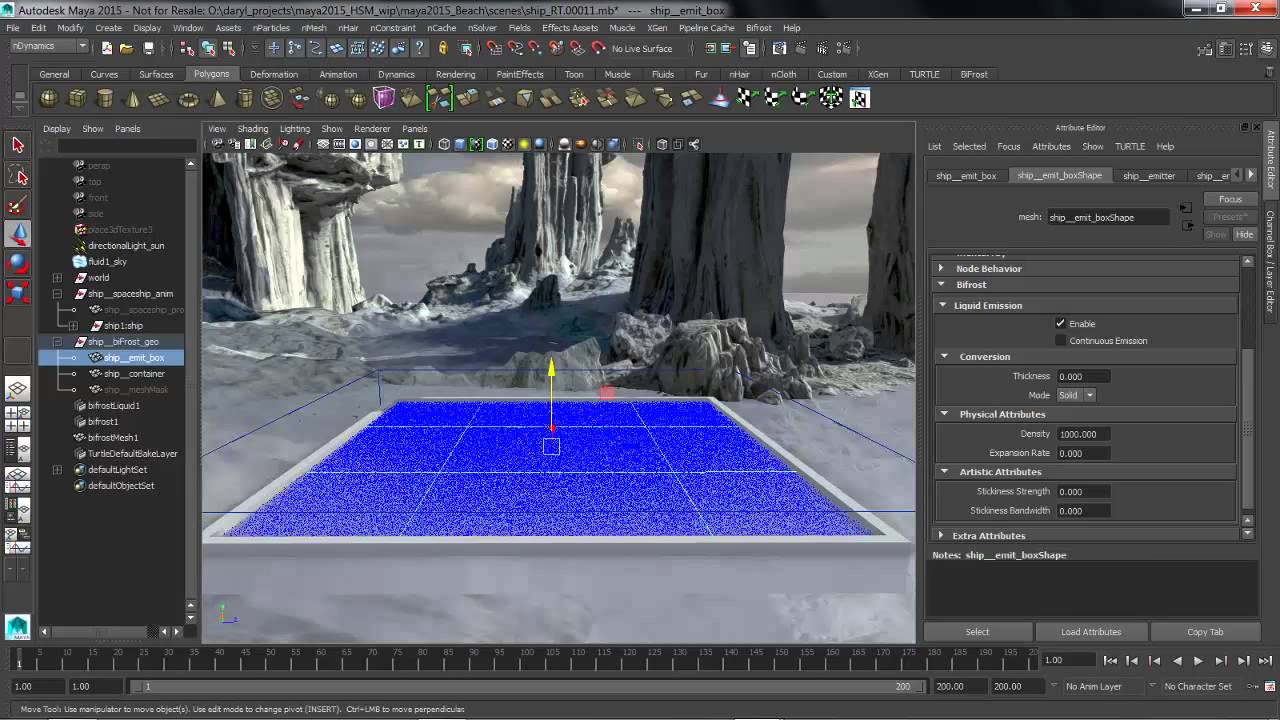This screenshot has width=1280, height=720.
Task: Click the Thickness value field
Action: point(1084,376)
